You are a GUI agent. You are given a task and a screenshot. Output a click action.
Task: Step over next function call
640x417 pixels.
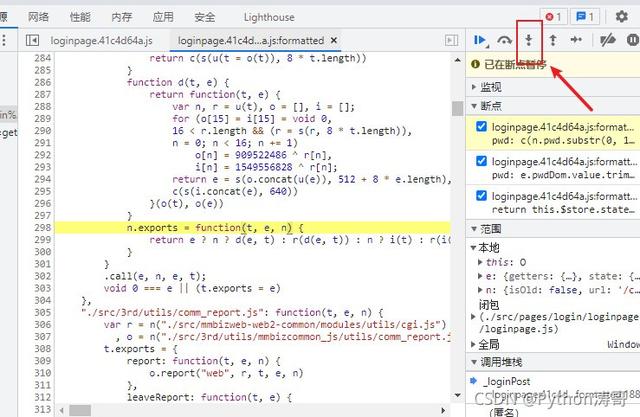point(505,40)
